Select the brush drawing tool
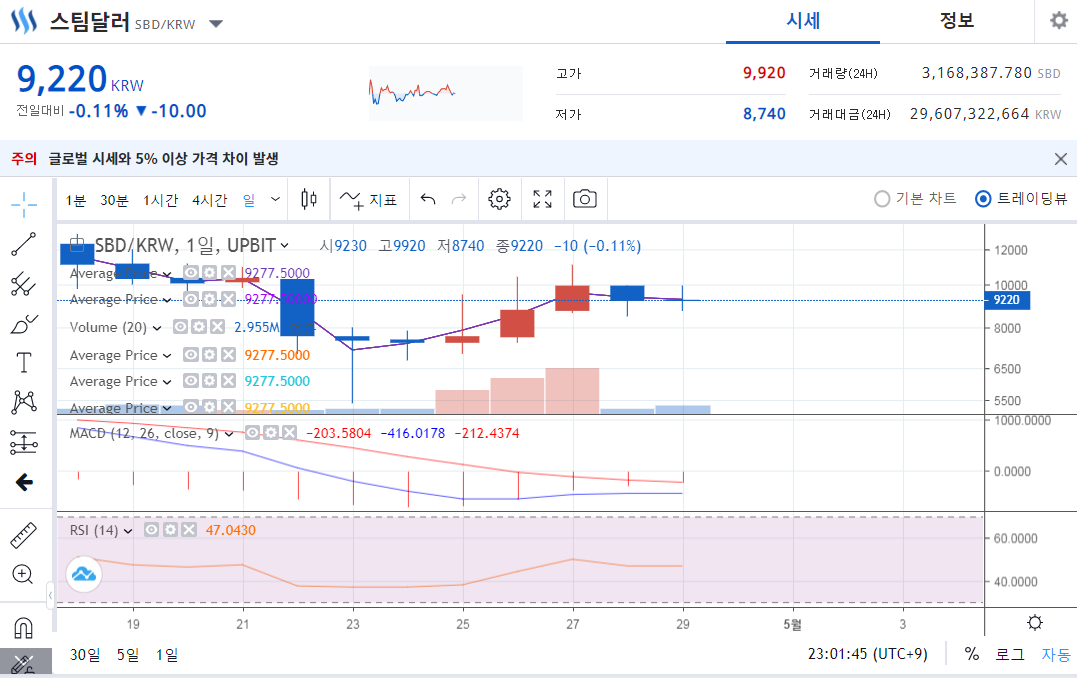 click(23, 324)
